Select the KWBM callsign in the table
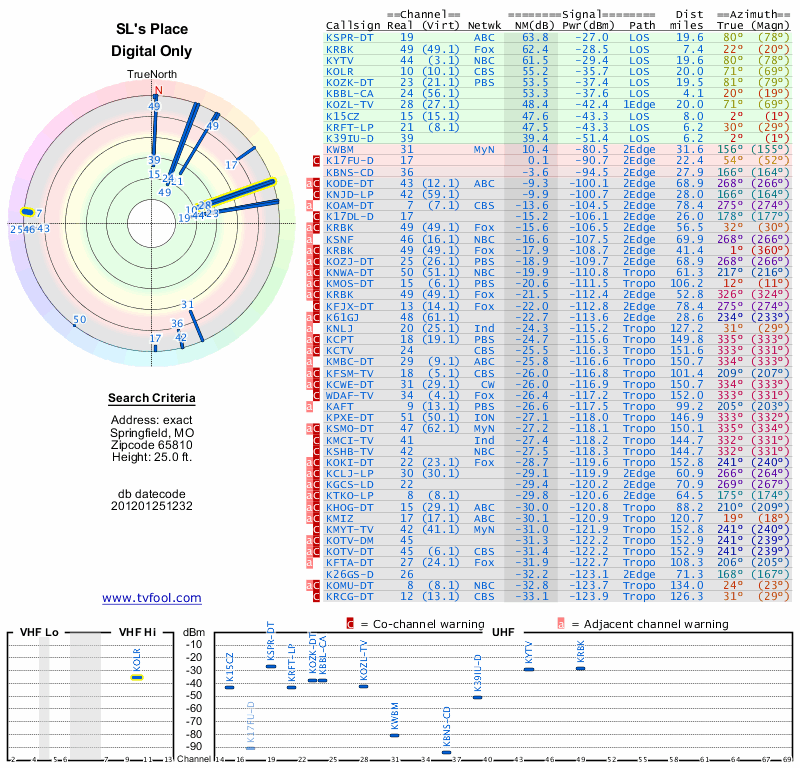 pos(340,150)
